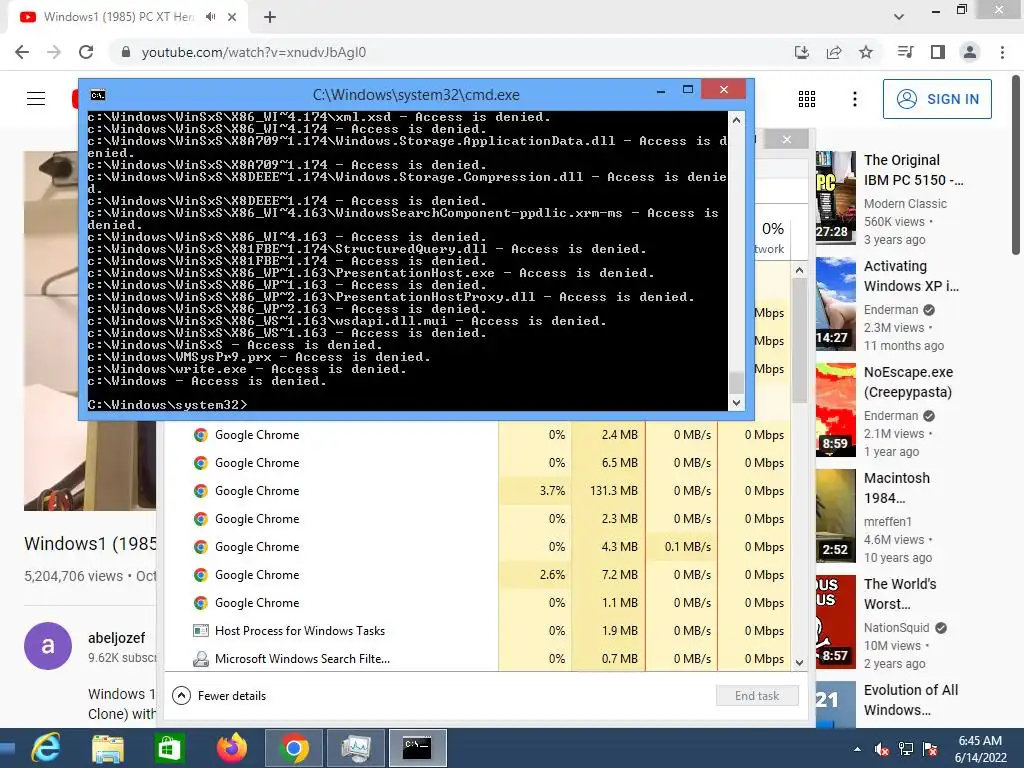Open a new Chrome tab

[270, 17]
